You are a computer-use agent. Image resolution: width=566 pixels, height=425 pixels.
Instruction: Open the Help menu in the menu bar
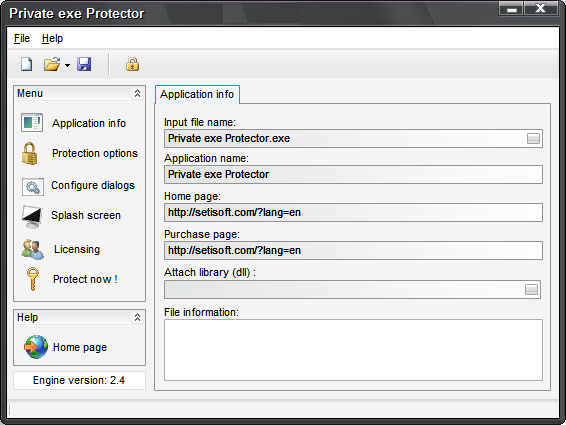click(x=52, y=38)
